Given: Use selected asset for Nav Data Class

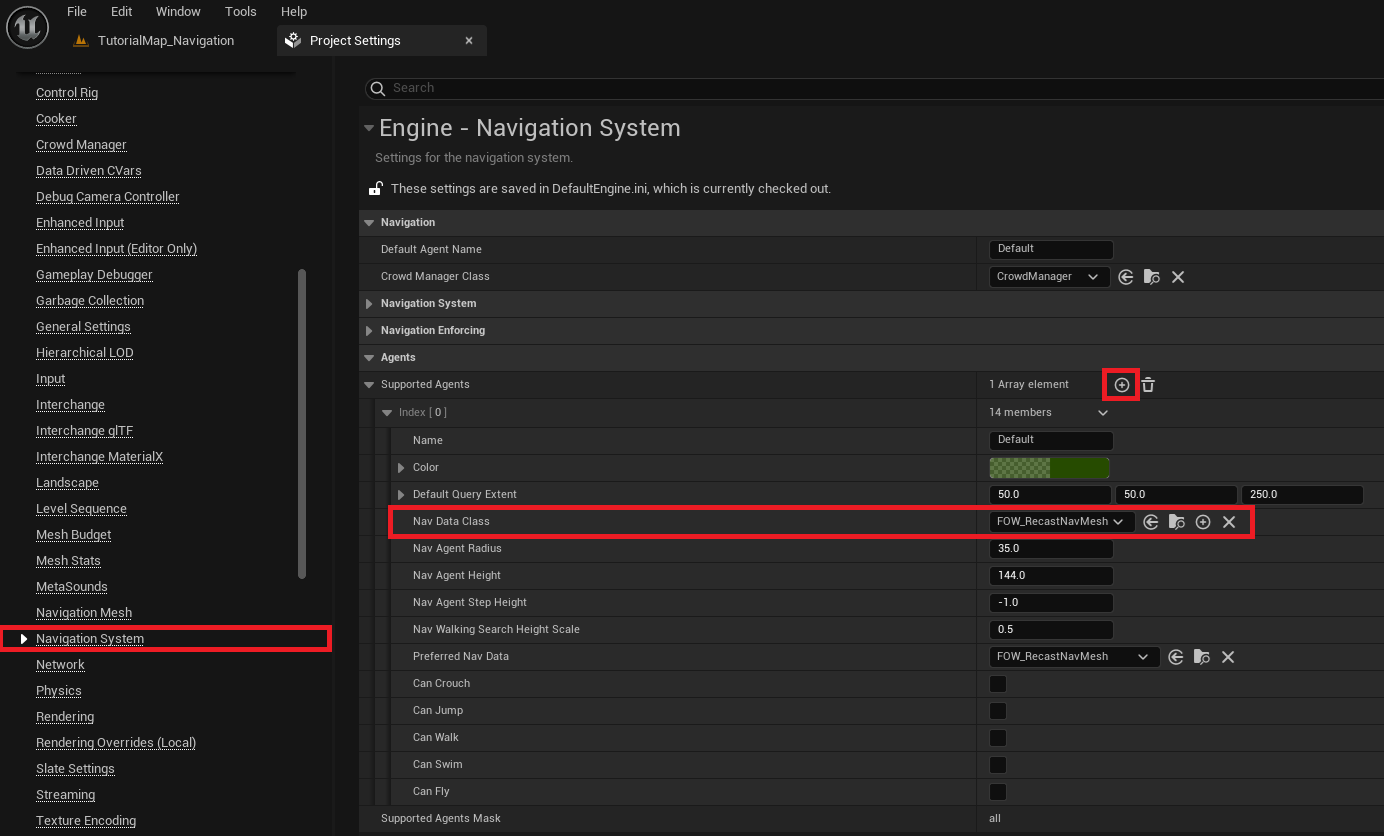Looking at the screenshot, I should [1151, 522].
